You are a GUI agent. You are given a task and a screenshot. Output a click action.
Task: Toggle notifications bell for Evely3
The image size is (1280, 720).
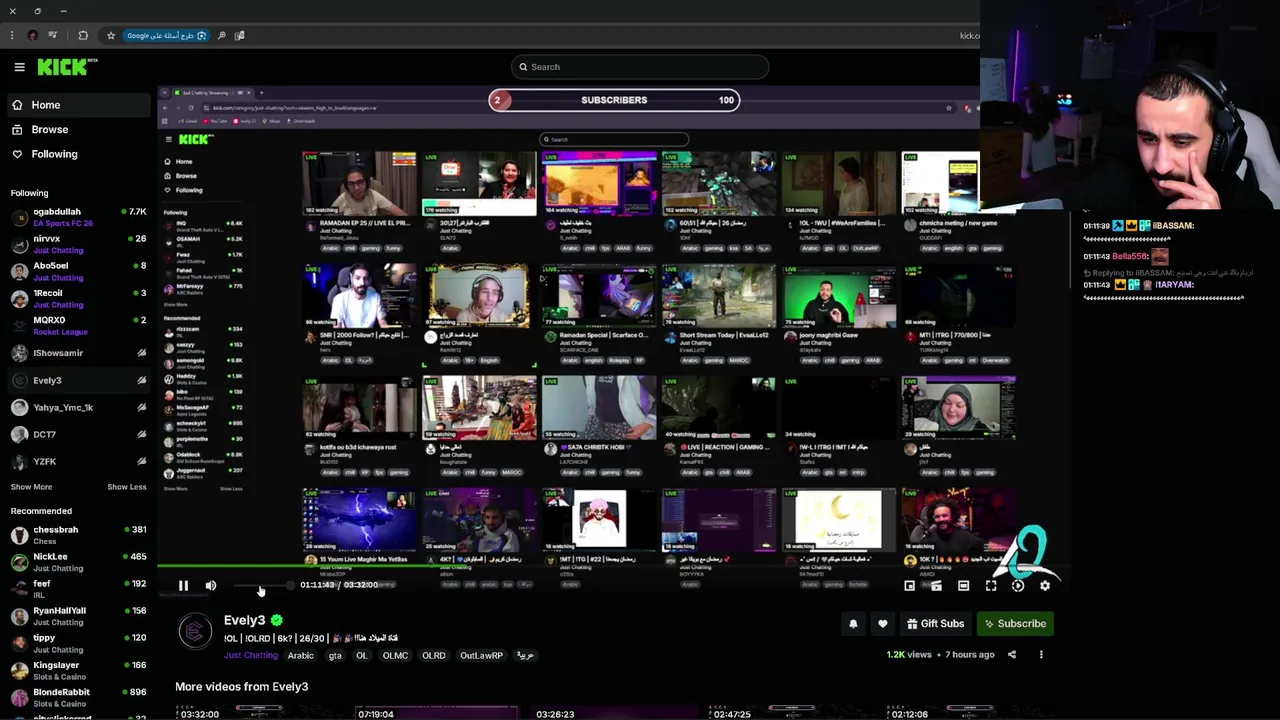click(x=853, y=624)
